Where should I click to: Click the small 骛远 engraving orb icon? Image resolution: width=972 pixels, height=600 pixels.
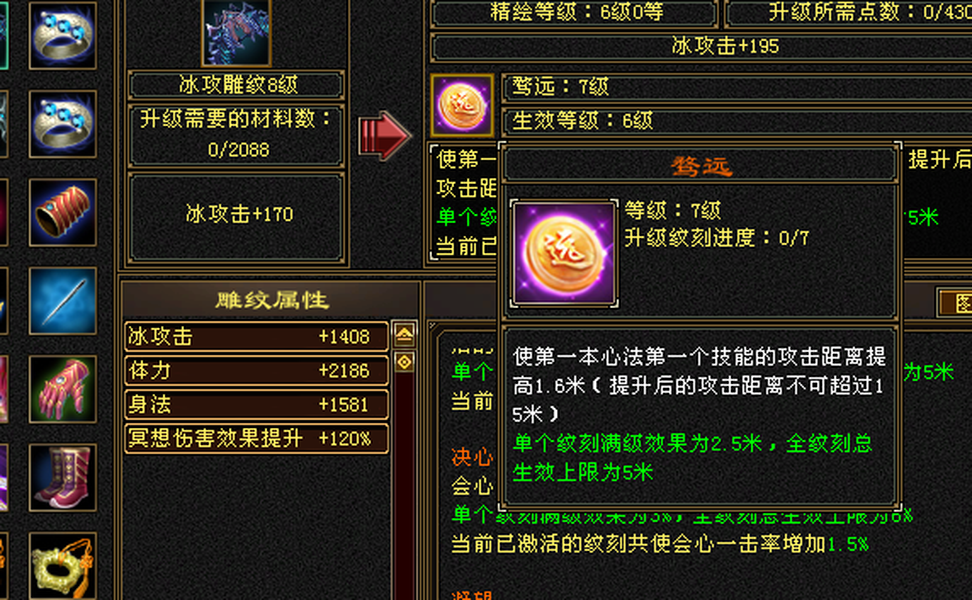click(x=462, y=105)
